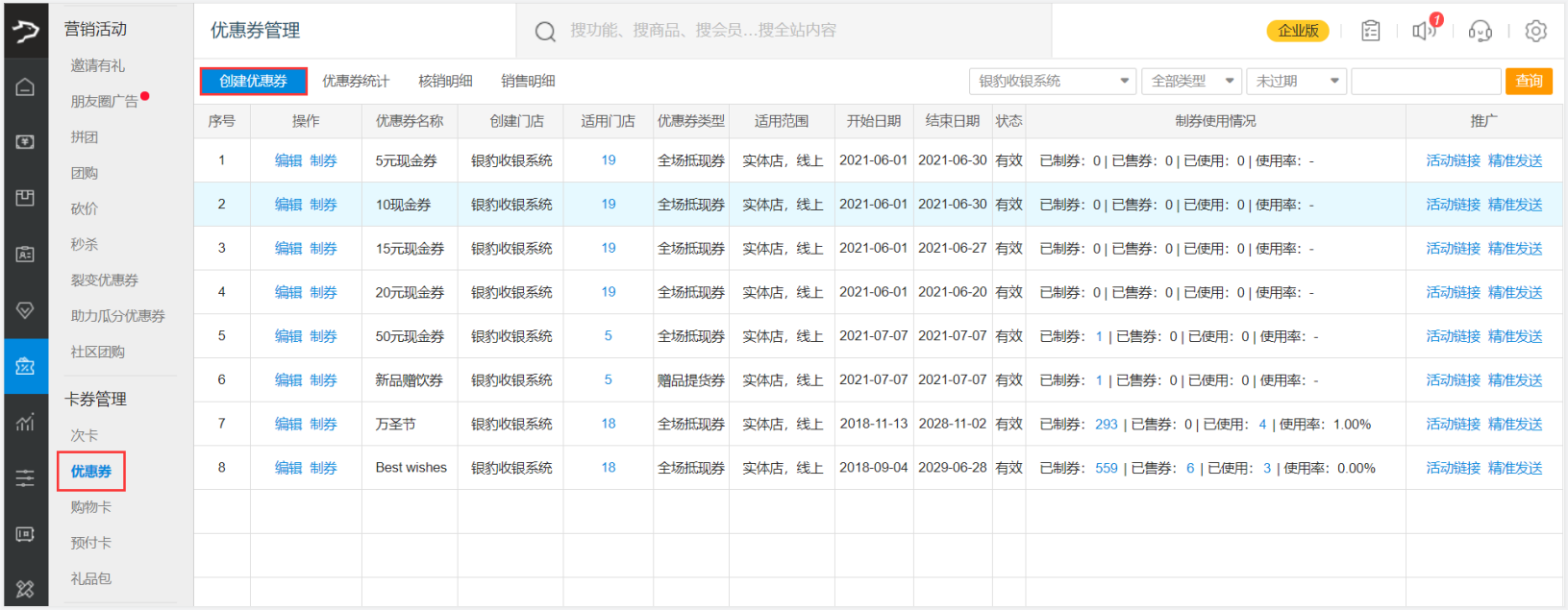The height and width of the screenshot is (610, 1568).
Task: Click 精准发送 for the Best wishes coupon
Action: click(x=1514, y=468)
